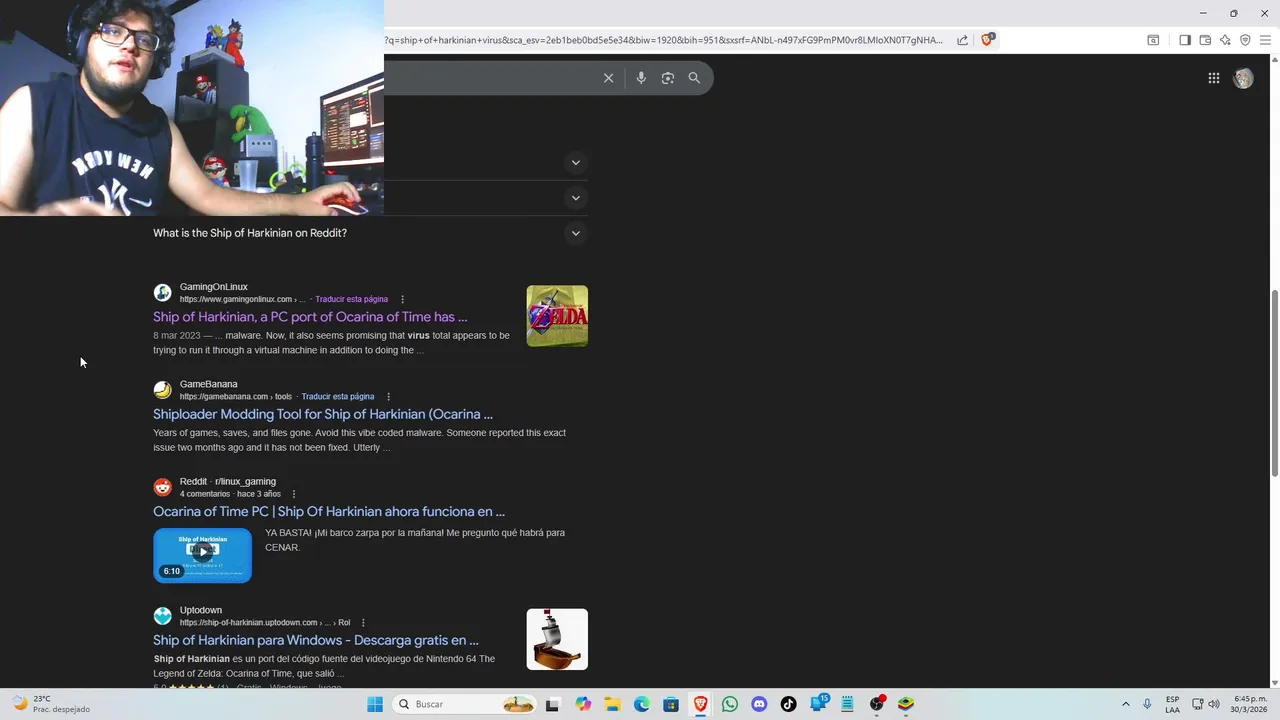Click the magnifying glass search button
Image resolution: width=1280 pixels, height=720 pixels.
click(694, 78)
